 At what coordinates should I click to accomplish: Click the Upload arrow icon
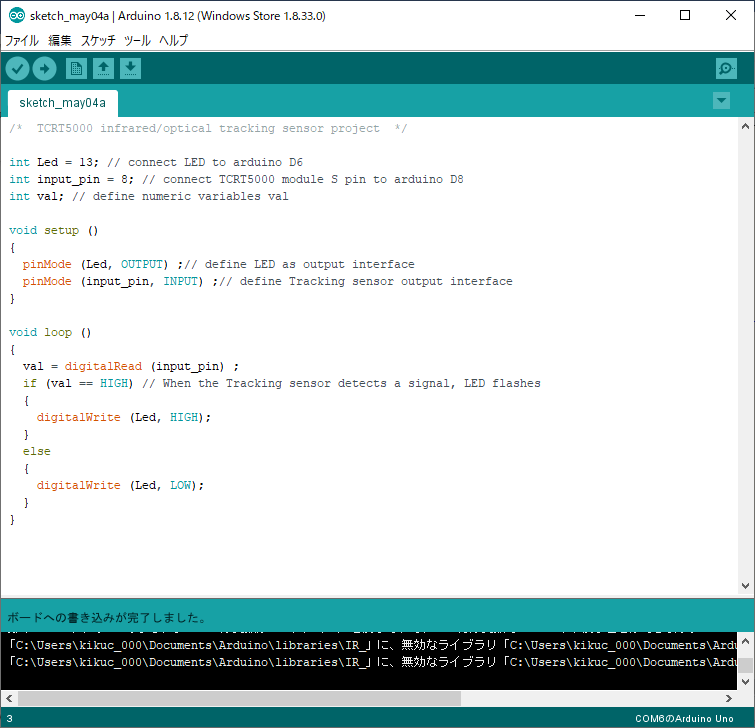(44, 68)
